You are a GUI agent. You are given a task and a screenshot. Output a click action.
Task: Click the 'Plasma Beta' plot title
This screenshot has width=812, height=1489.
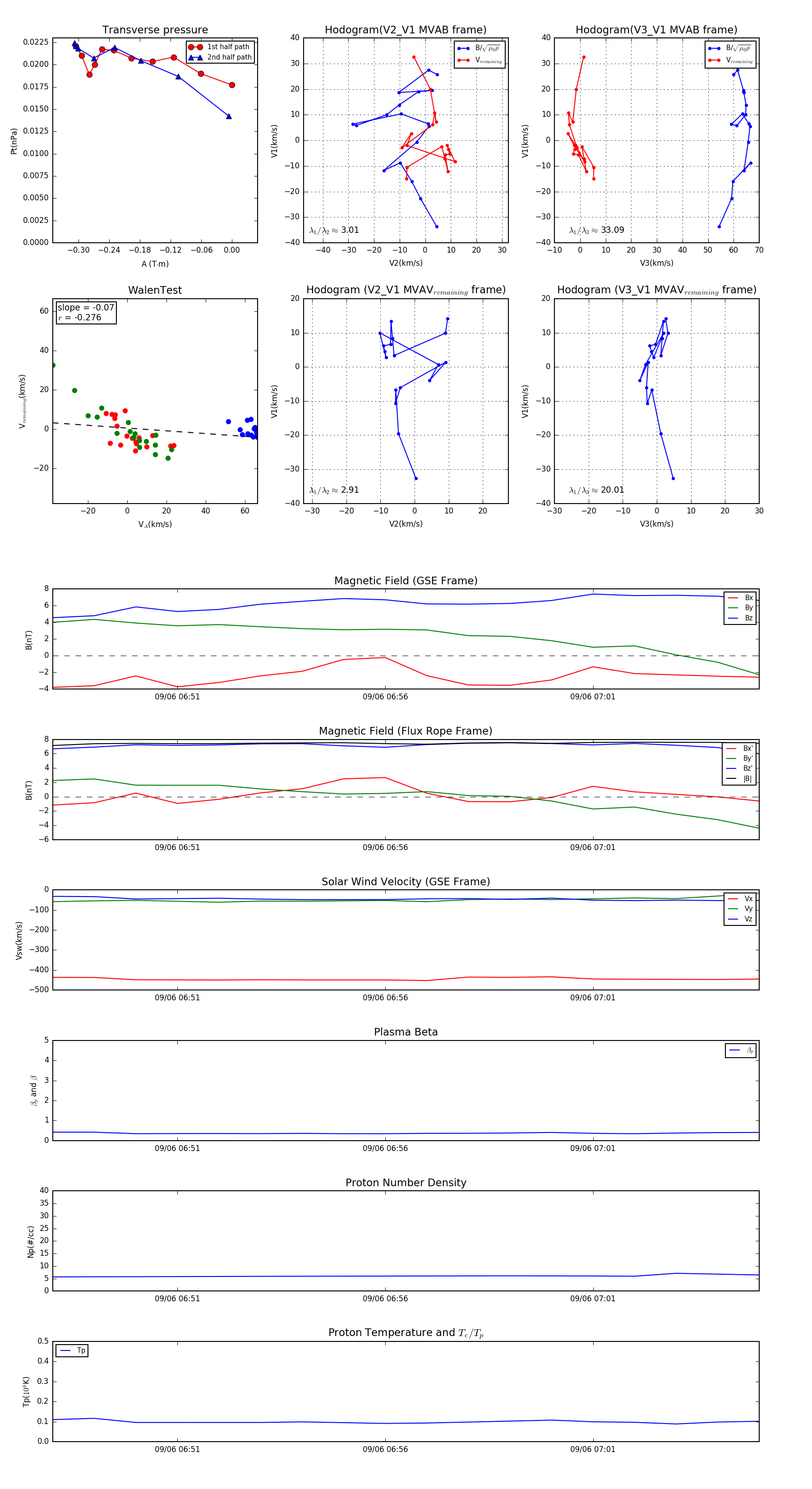pyautogui.click(x=406, y=1032)
